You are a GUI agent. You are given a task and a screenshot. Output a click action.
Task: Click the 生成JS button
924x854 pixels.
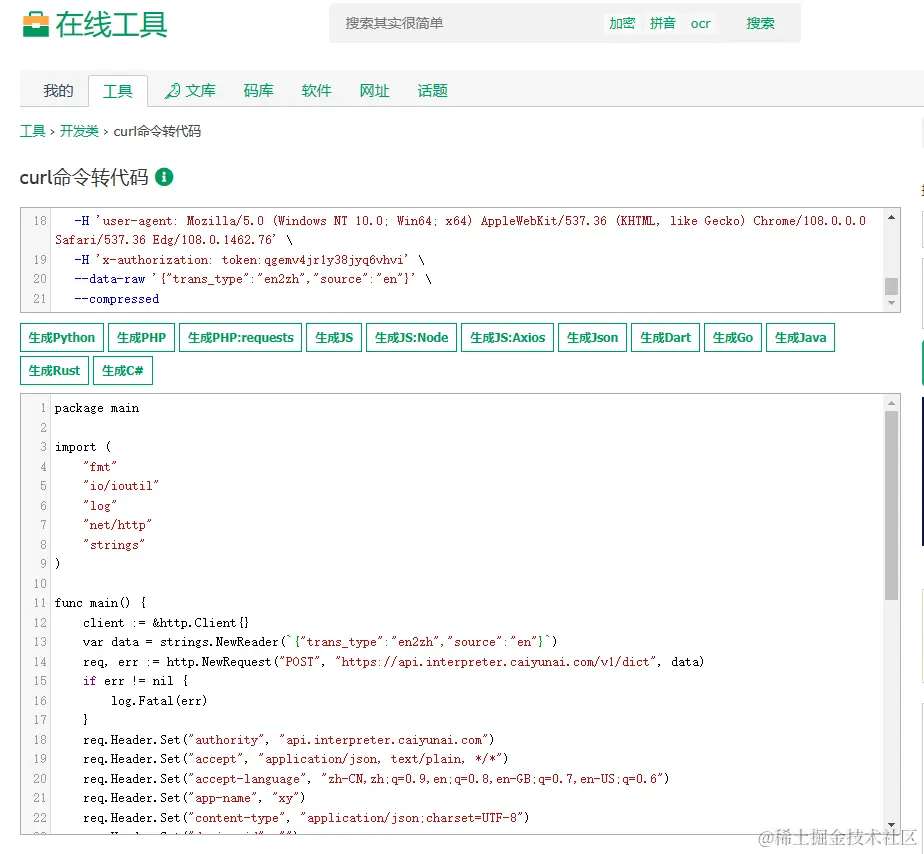point(334,338)
